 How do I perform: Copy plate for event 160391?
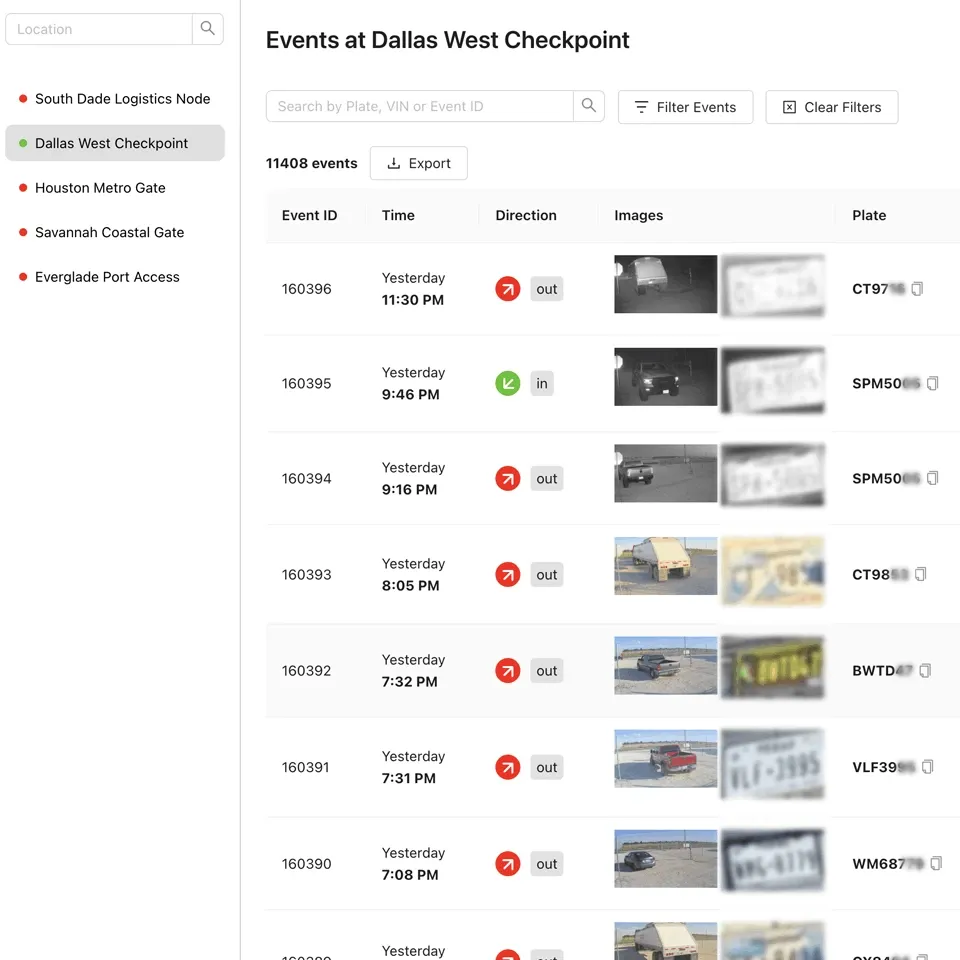928,767
